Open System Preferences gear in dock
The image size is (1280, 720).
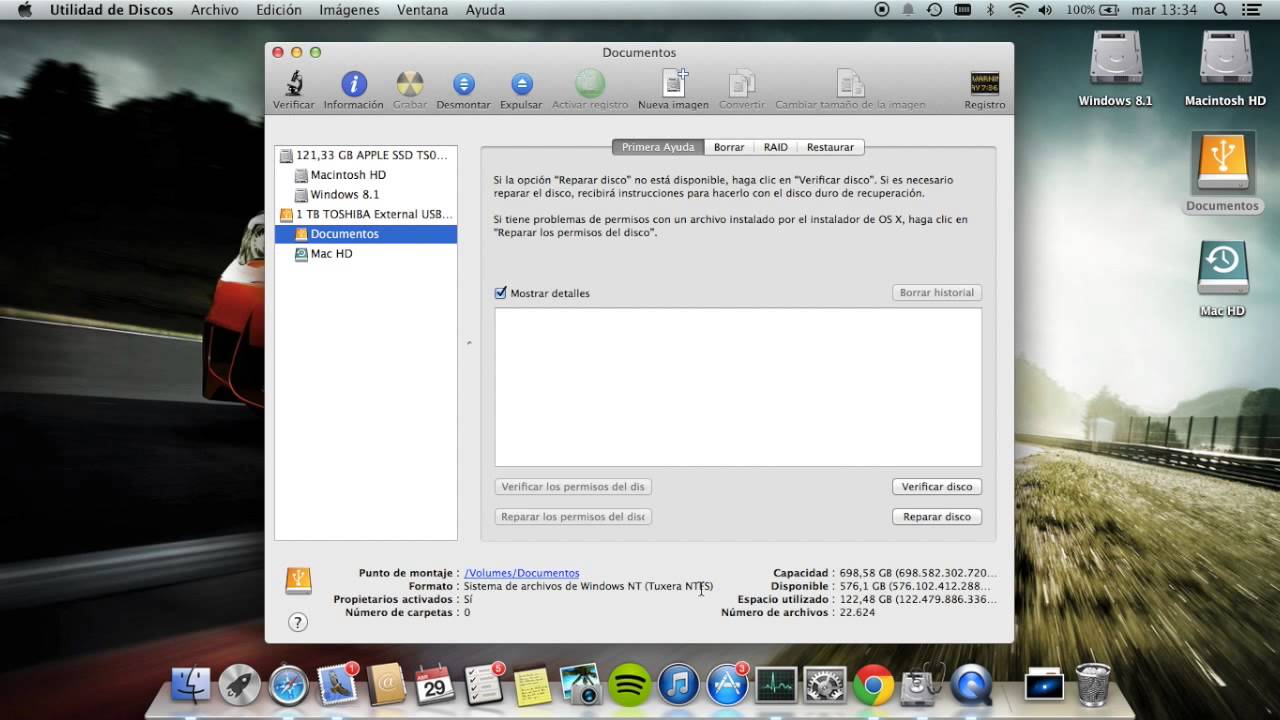[825, 686]
